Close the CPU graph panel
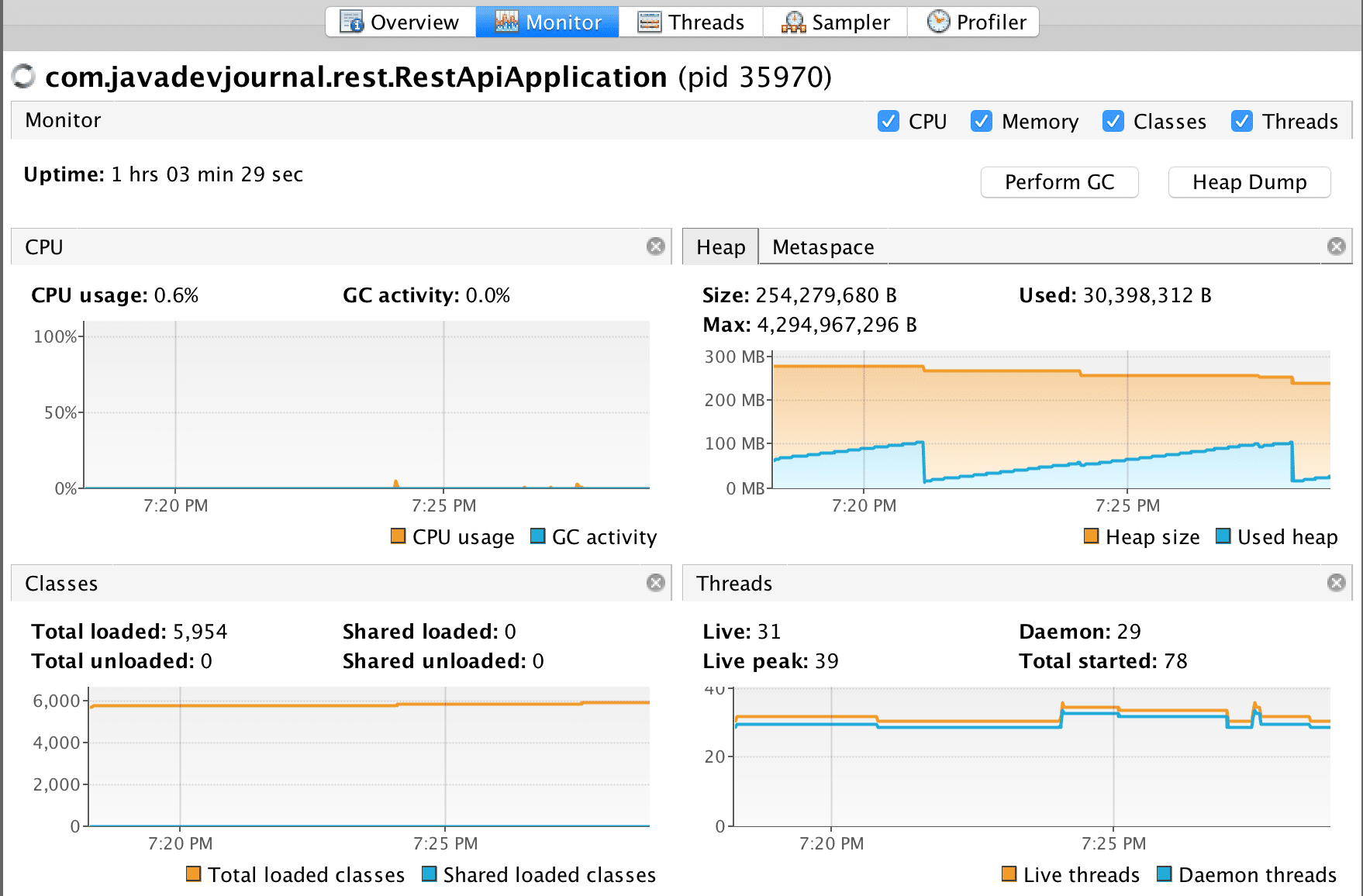The width and height of the screenshot is (1363, 896). click(656, 246)
